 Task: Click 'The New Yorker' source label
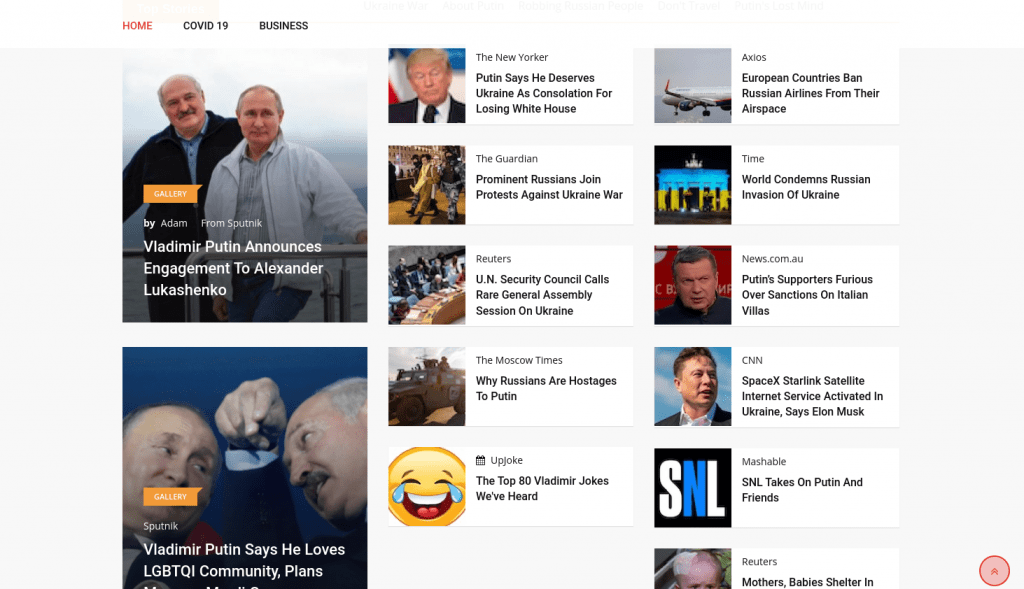point(512,57)
